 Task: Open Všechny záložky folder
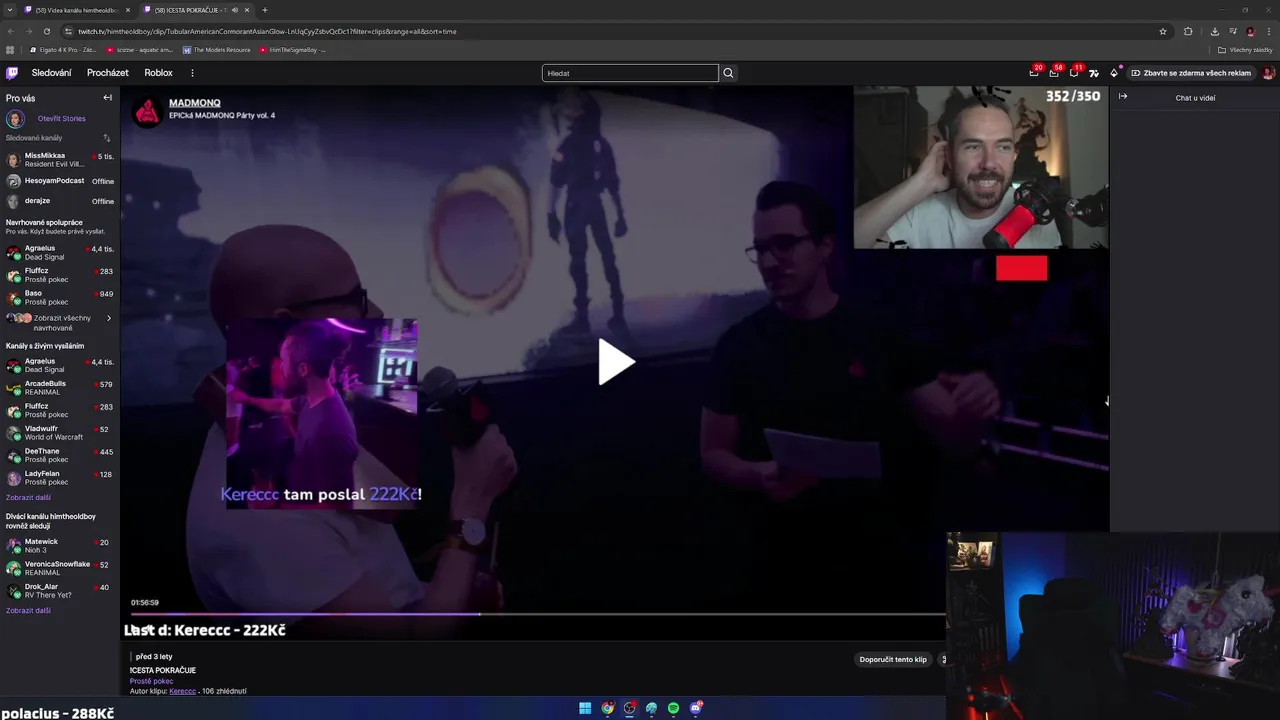click(1245, 50)
